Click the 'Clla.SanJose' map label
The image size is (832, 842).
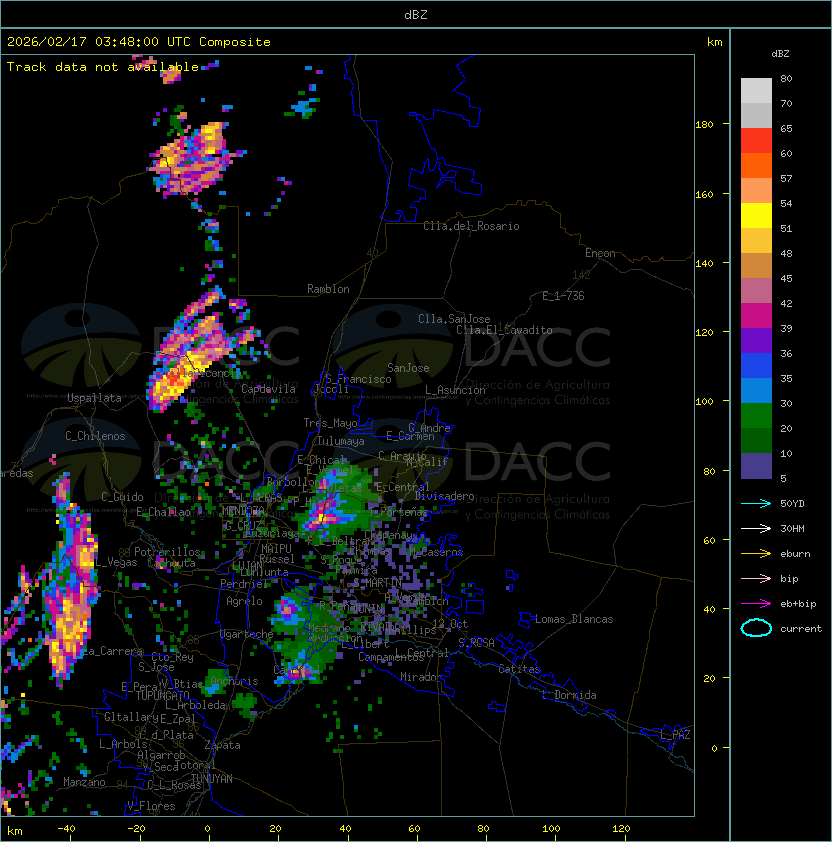point(454,319)
